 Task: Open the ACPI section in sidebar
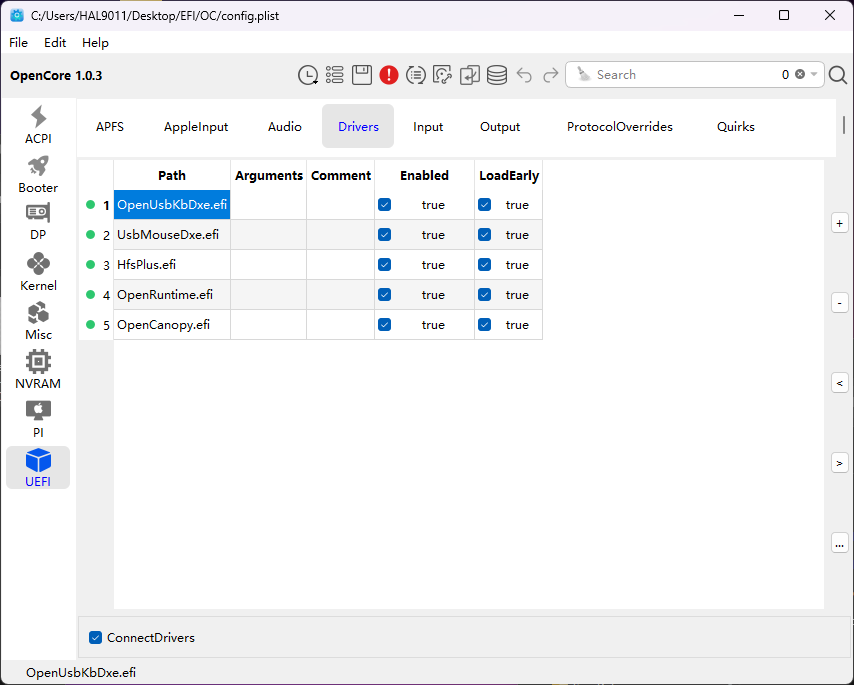[38, 124]
